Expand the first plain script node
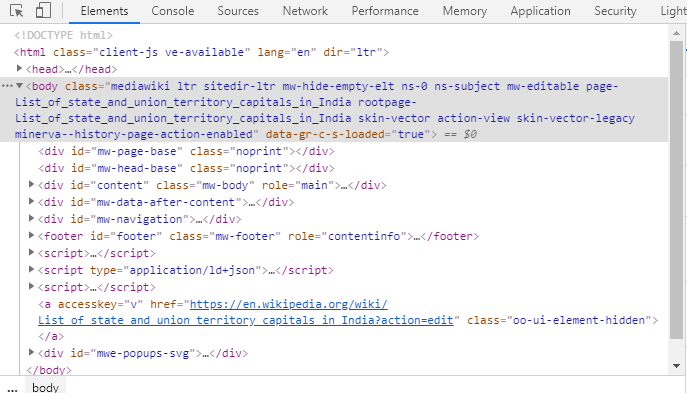Image resolution: width=687 pixels, height=393 pixels. click(31, 252)
